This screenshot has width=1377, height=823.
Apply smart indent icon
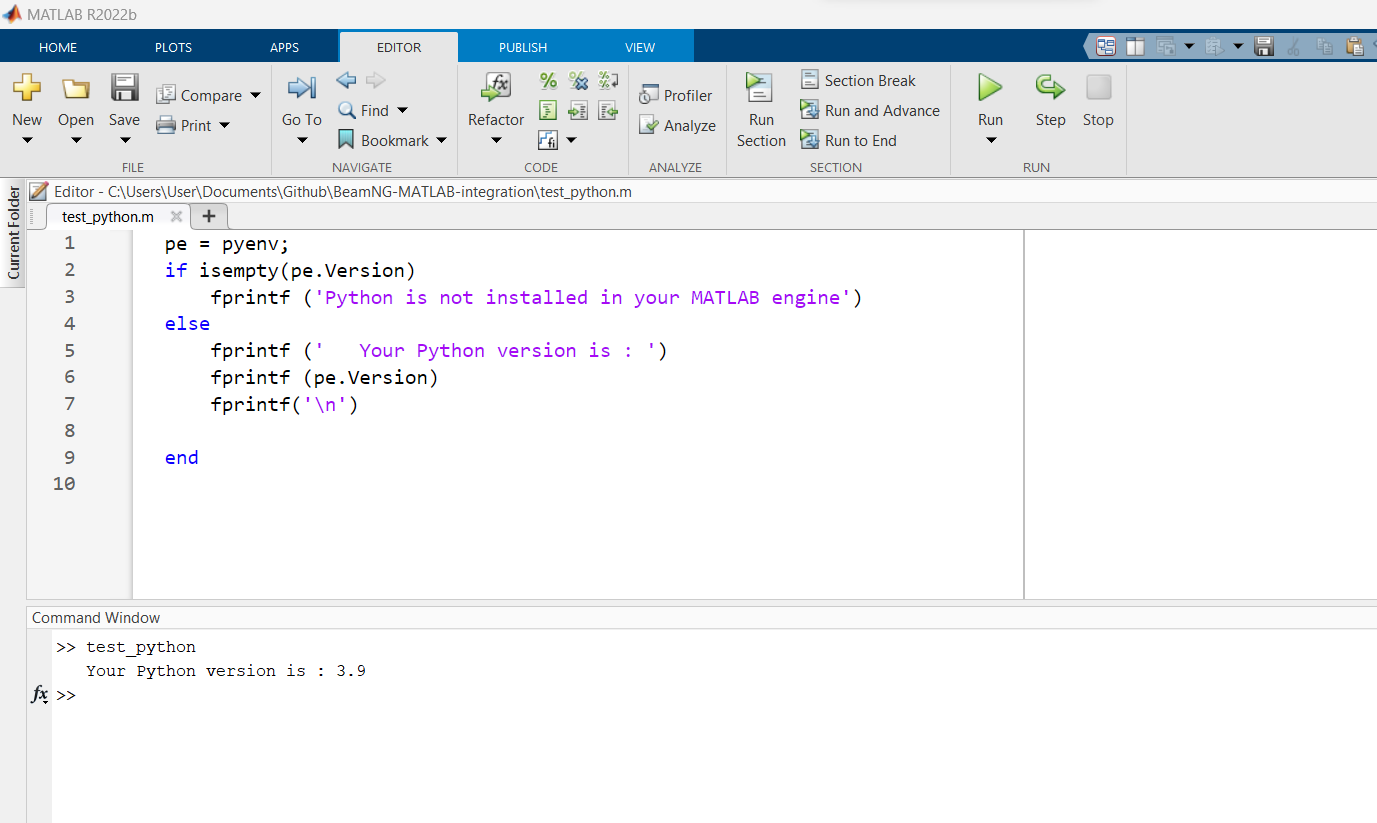(548, 110)
